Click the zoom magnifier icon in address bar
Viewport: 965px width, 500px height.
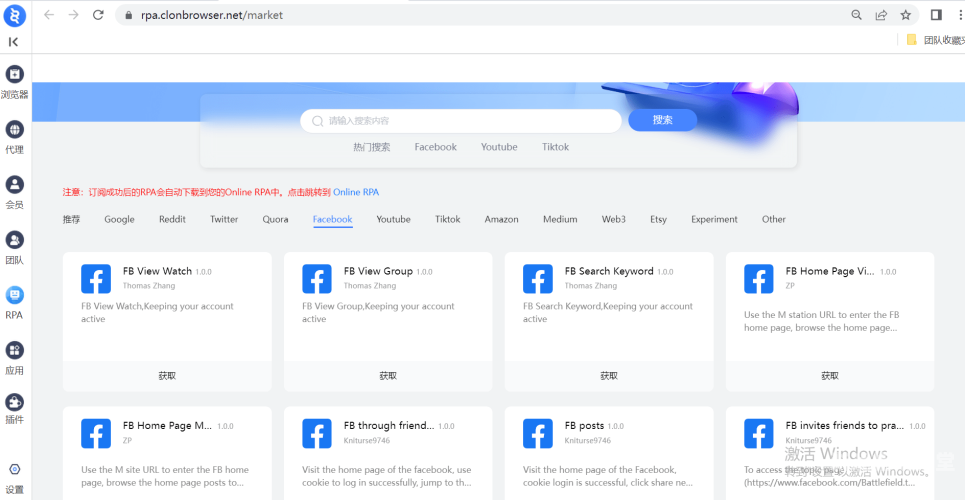[856, 15]
